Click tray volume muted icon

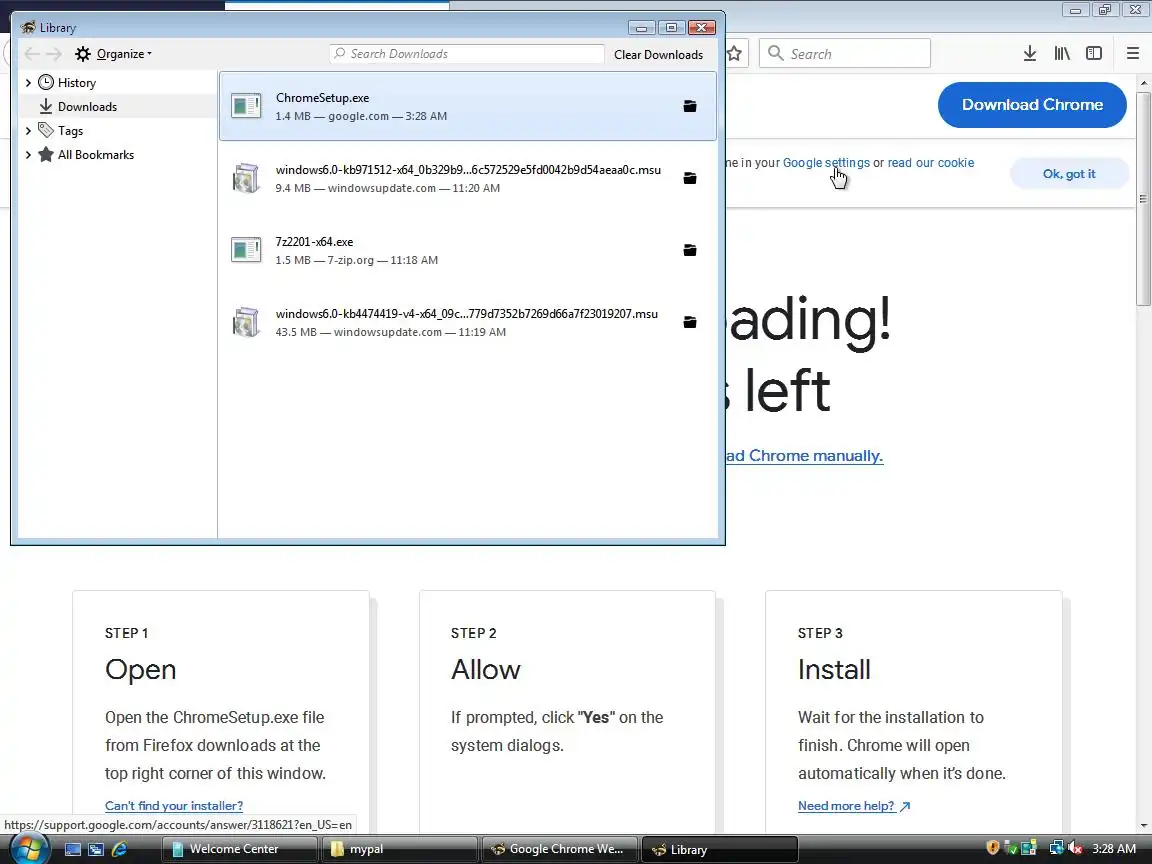click(1075, 849)
